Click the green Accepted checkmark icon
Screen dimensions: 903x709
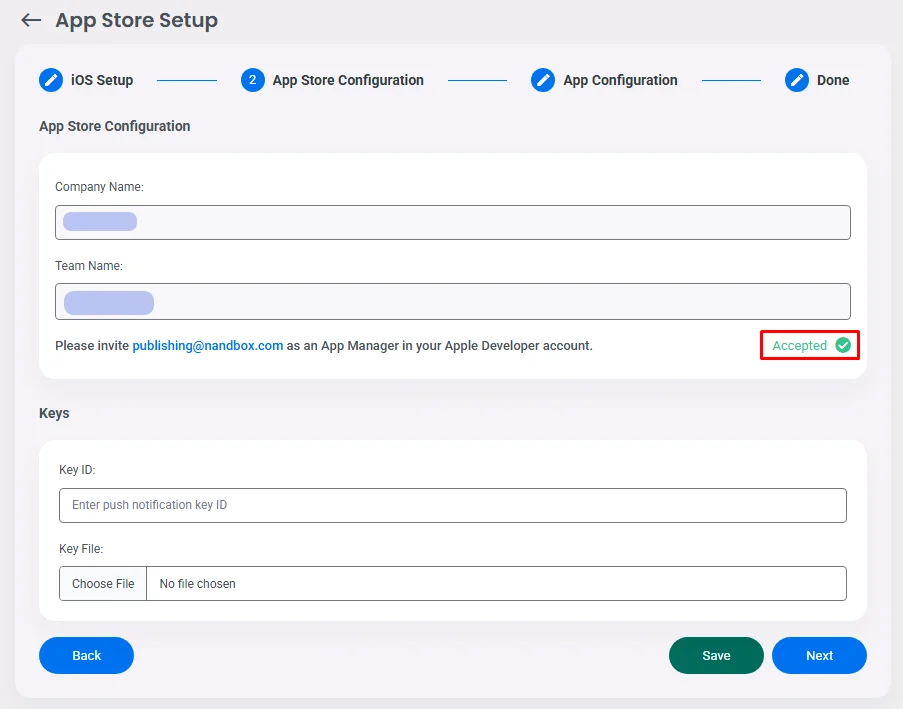[x=843, y=345]
